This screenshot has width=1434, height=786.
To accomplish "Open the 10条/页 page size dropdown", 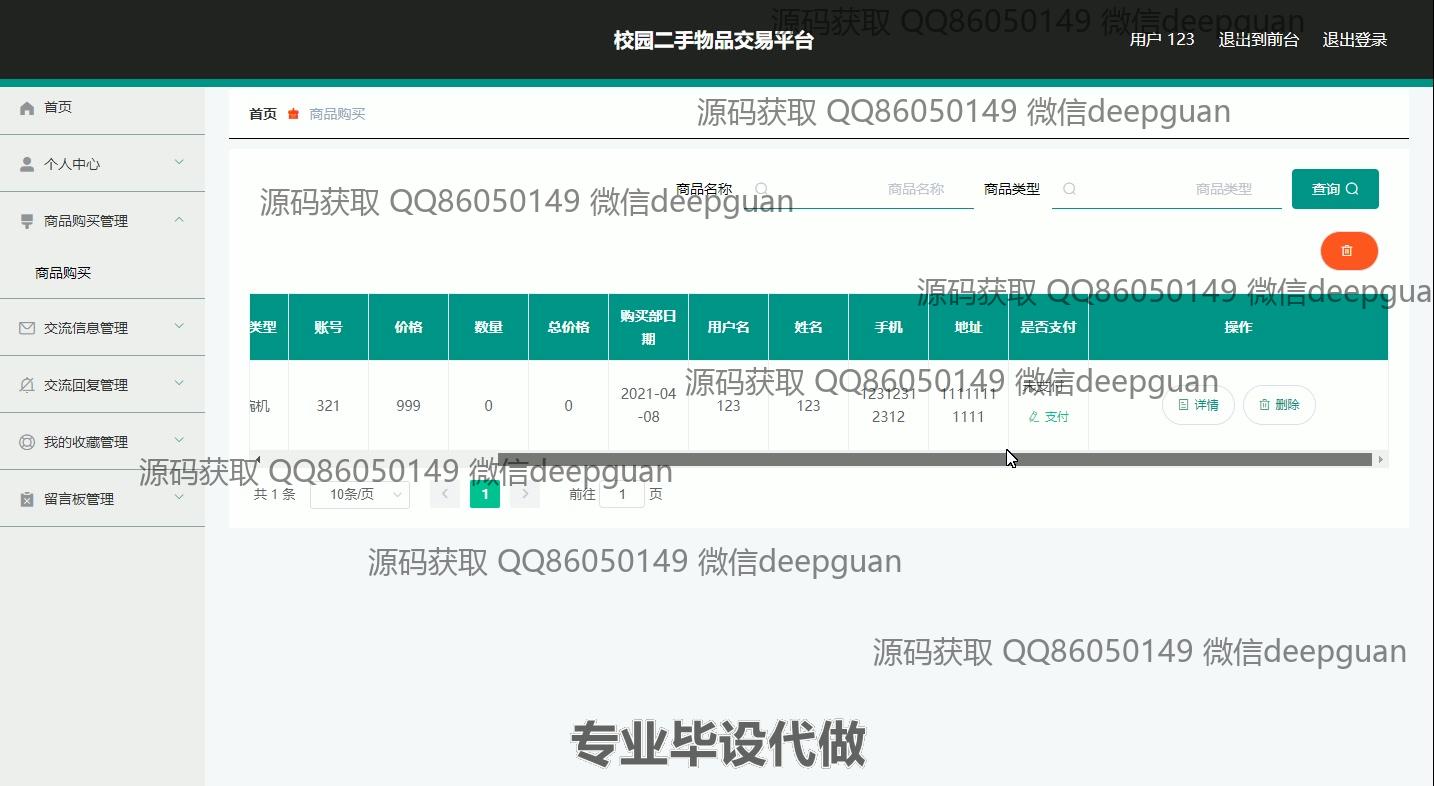I will pos(359,494).
